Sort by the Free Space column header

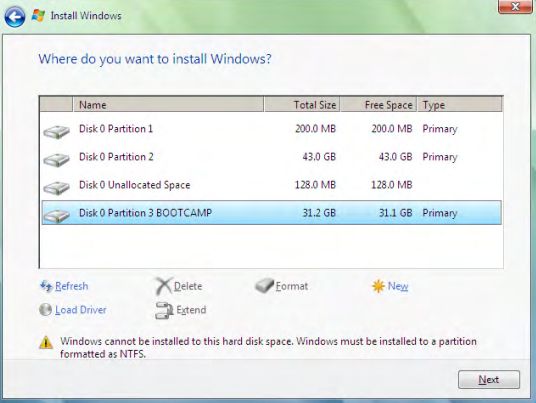pos(378,105)
